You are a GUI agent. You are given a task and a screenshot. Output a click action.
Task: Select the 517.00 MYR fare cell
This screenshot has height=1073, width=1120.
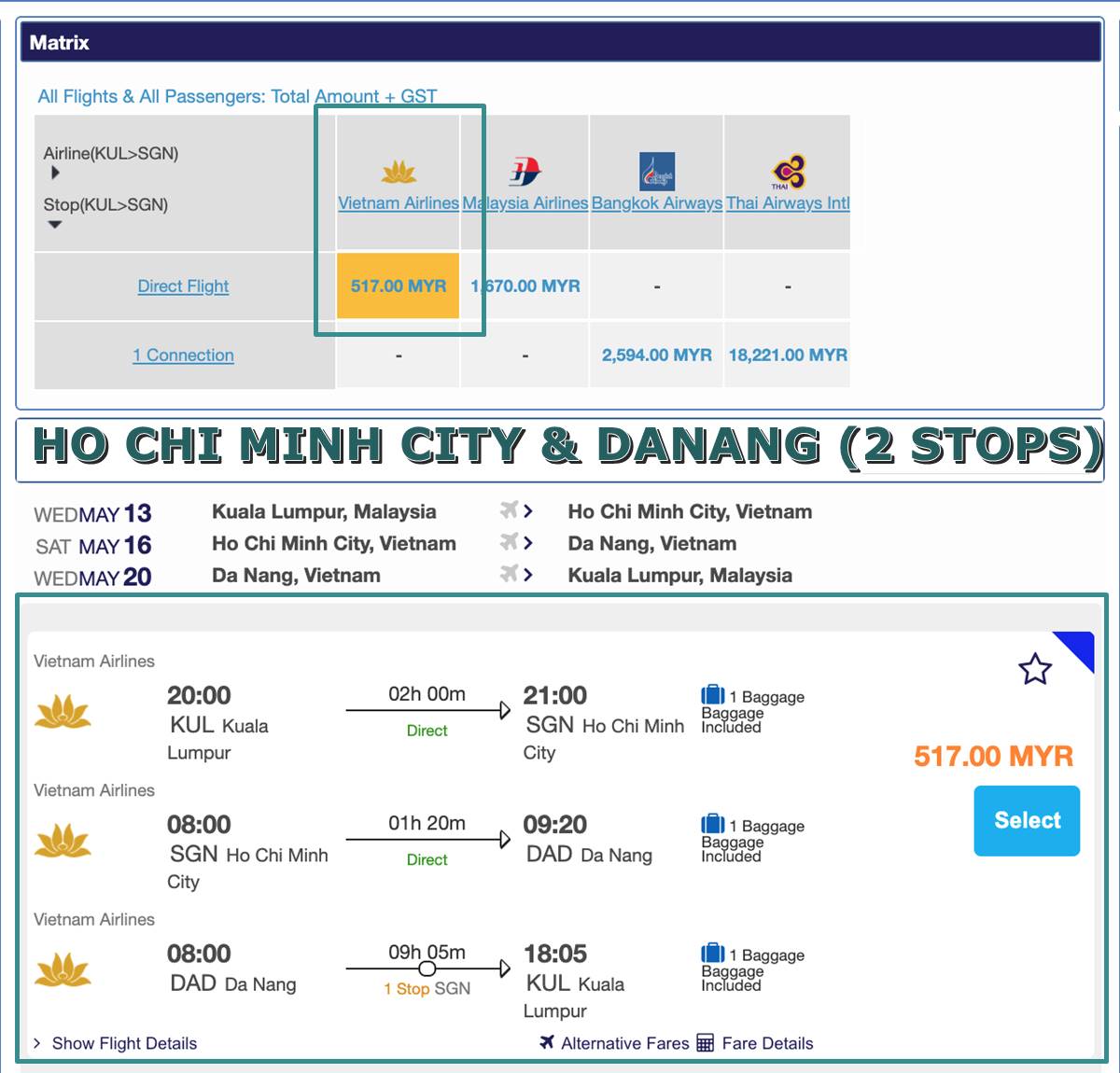399,286
